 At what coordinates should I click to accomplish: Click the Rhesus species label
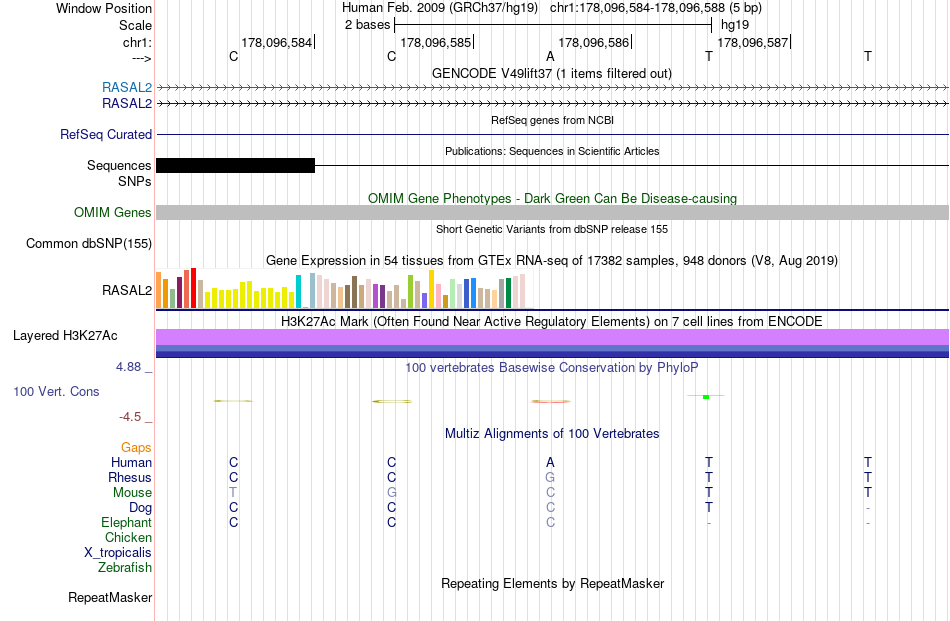click(x=130, y=477)
